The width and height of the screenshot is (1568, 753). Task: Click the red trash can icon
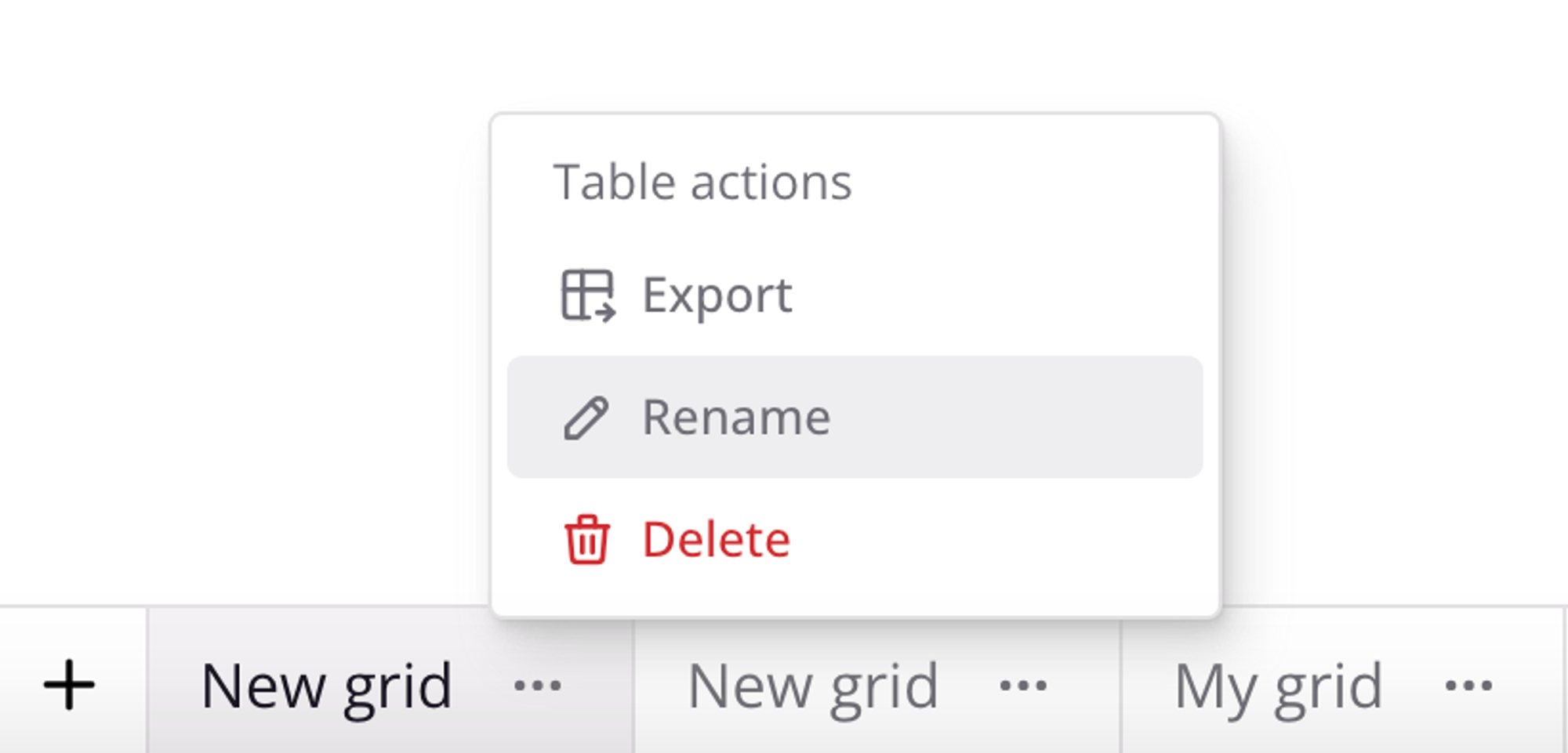point(586,539)
